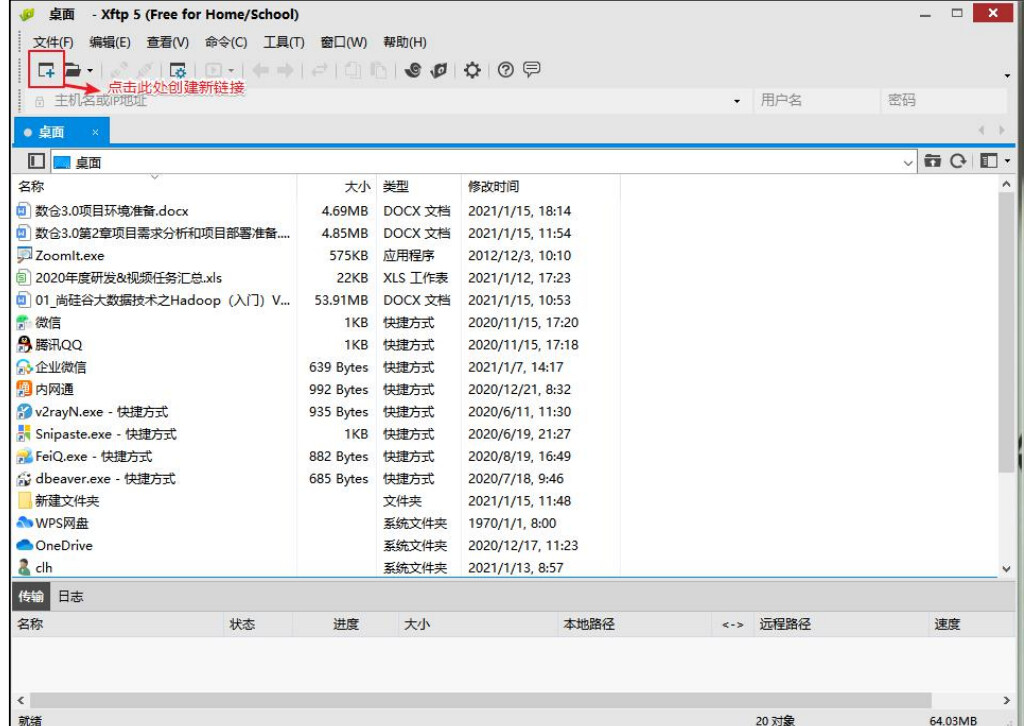This screenshot has height=726, width=1024.
Task: Click the refresh icon beside the path bar
Action: (x=958, y=161)
